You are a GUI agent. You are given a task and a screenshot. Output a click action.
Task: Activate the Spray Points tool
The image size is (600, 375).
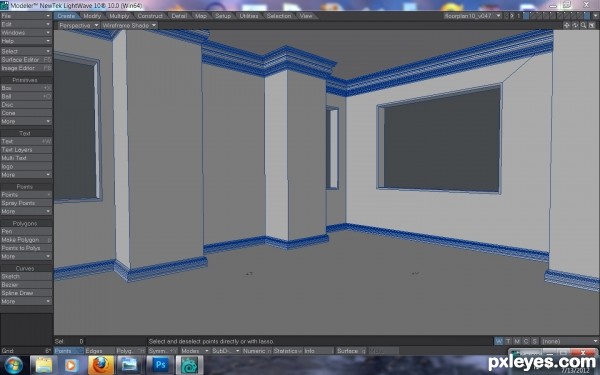(26, 203)
